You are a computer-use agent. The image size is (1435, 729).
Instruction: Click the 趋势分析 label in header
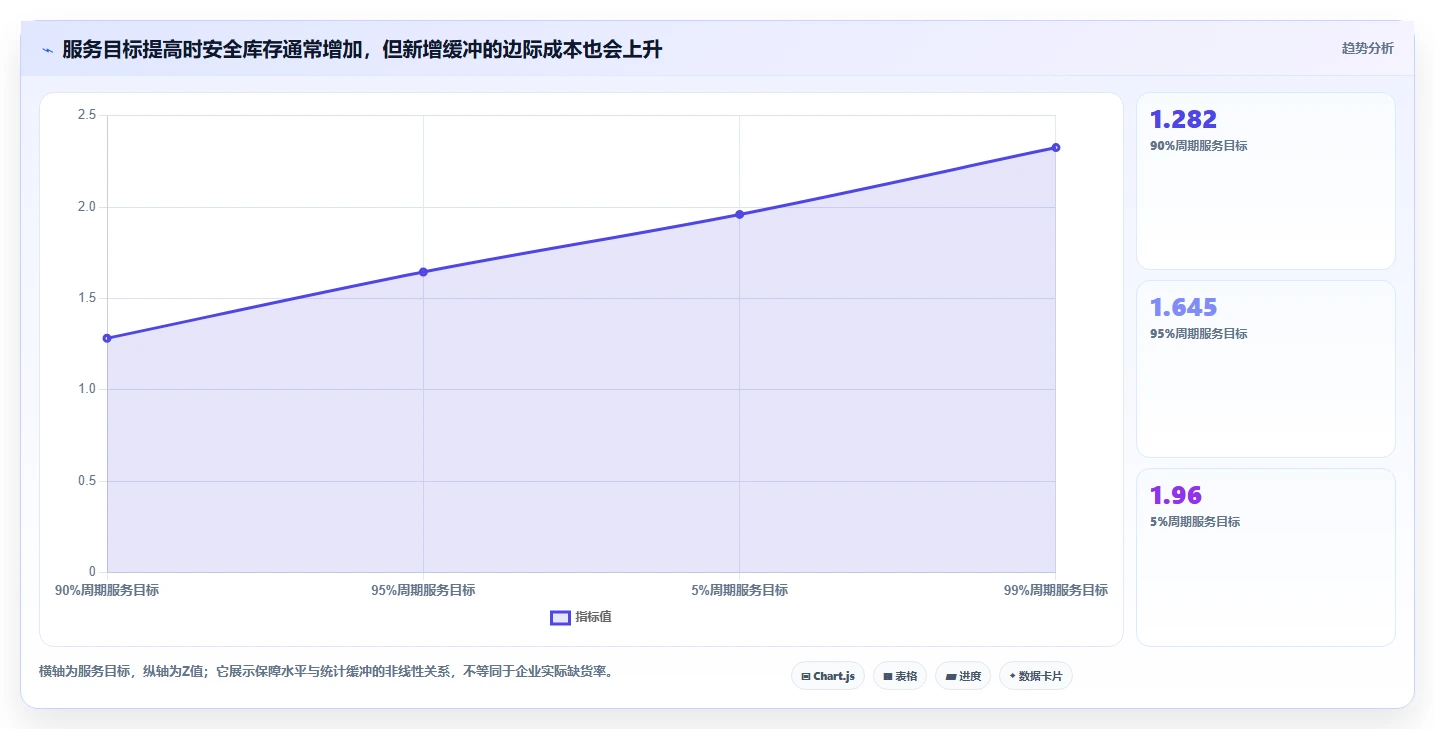pyautogui.click(x=1367, y=48)
